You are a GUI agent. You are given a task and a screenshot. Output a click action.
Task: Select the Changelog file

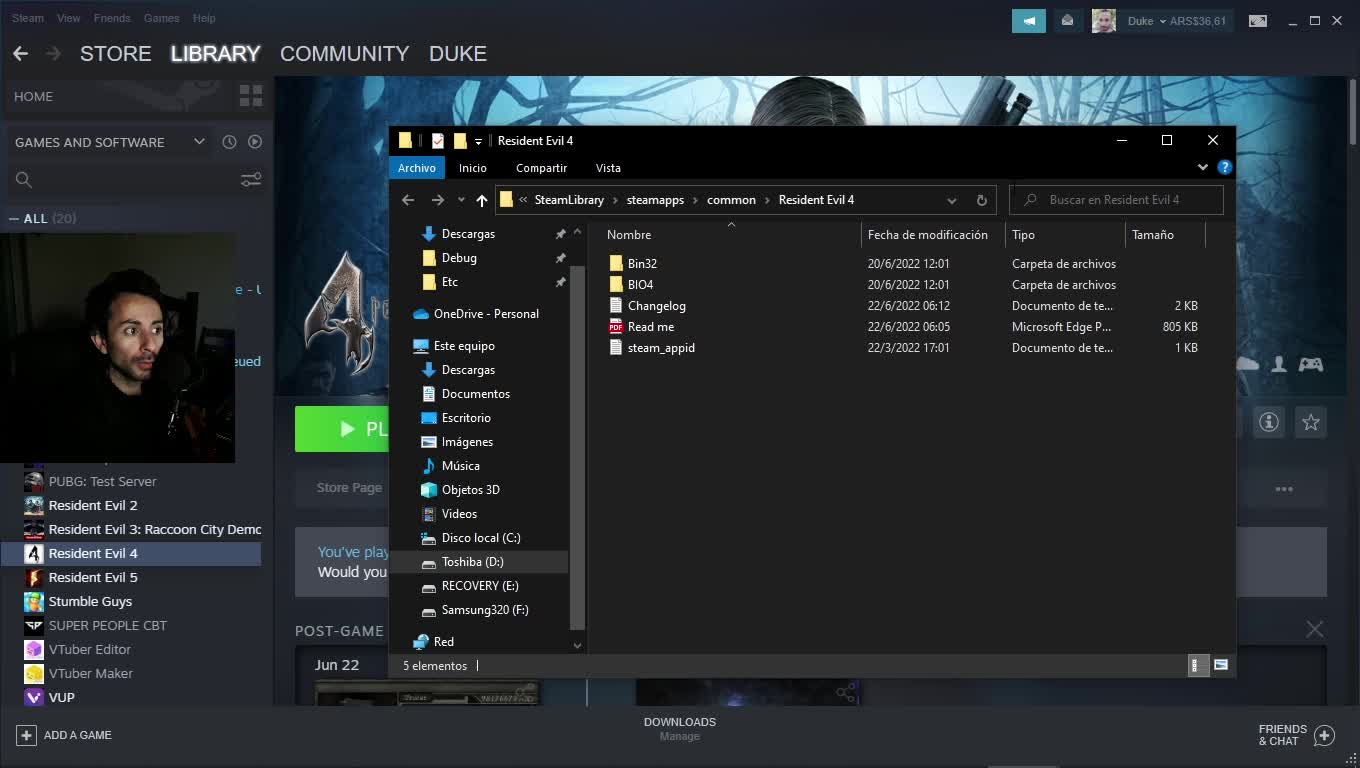(x=656, y=306)
